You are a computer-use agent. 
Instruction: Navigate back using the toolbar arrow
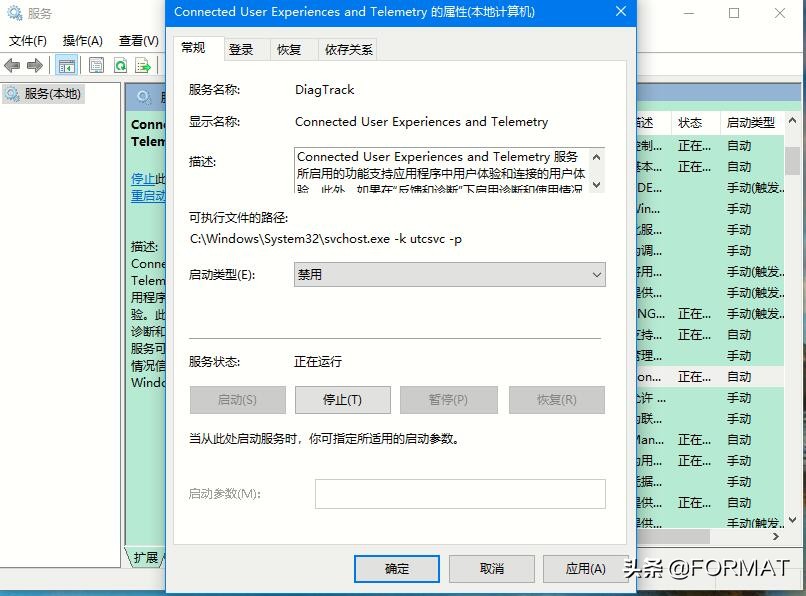pos(12,65)
